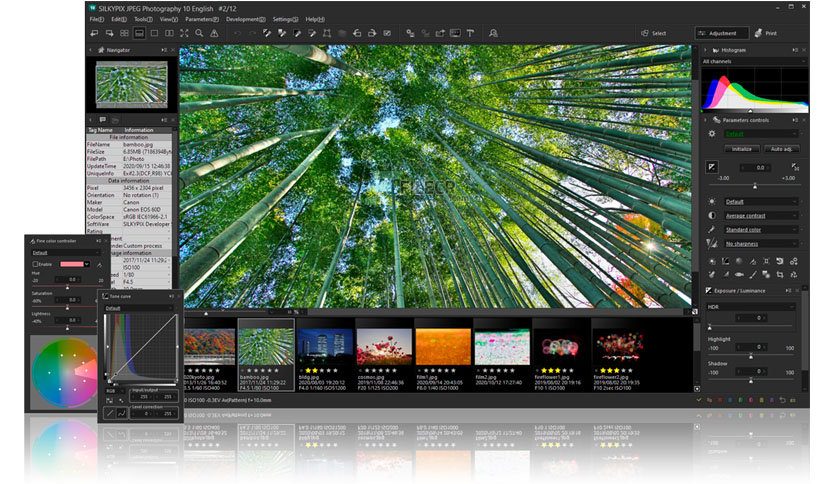The width and height of the screenshot is (836, 484).
Task: Toggle full screen preview icon
Action: [184, 33]
